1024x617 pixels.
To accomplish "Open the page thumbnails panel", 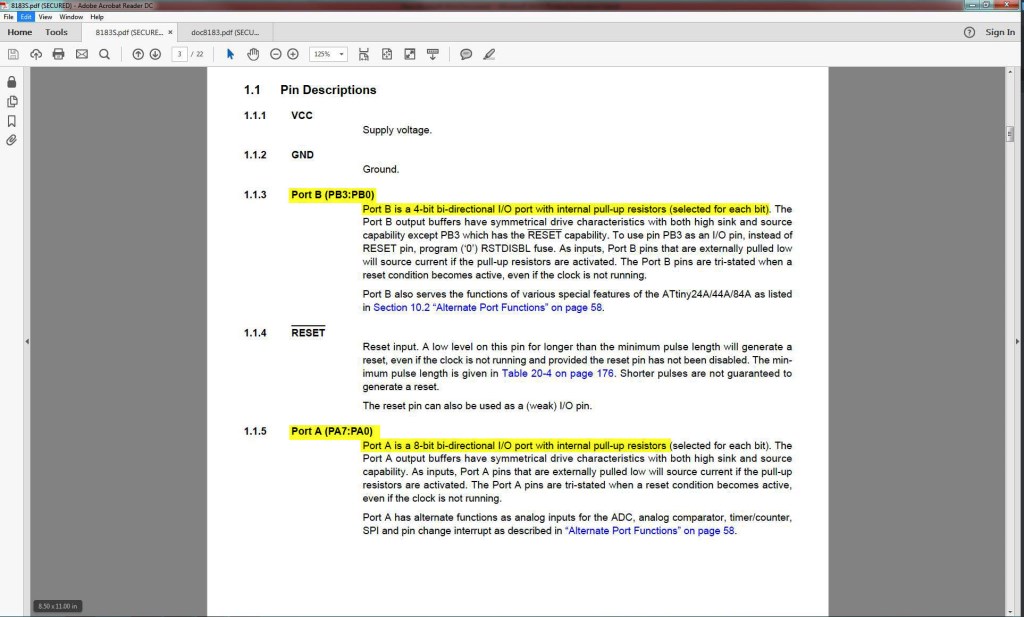I will coord(12,101).
